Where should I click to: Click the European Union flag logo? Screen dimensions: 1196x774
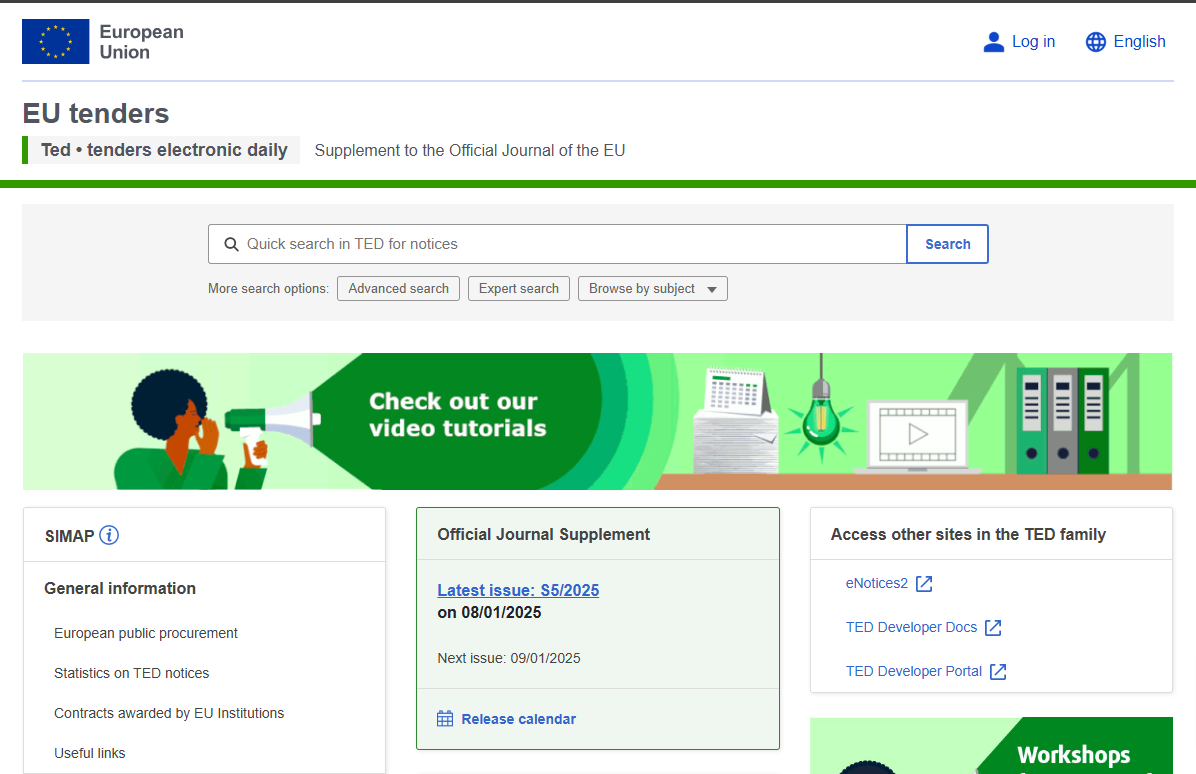[56, 41]
